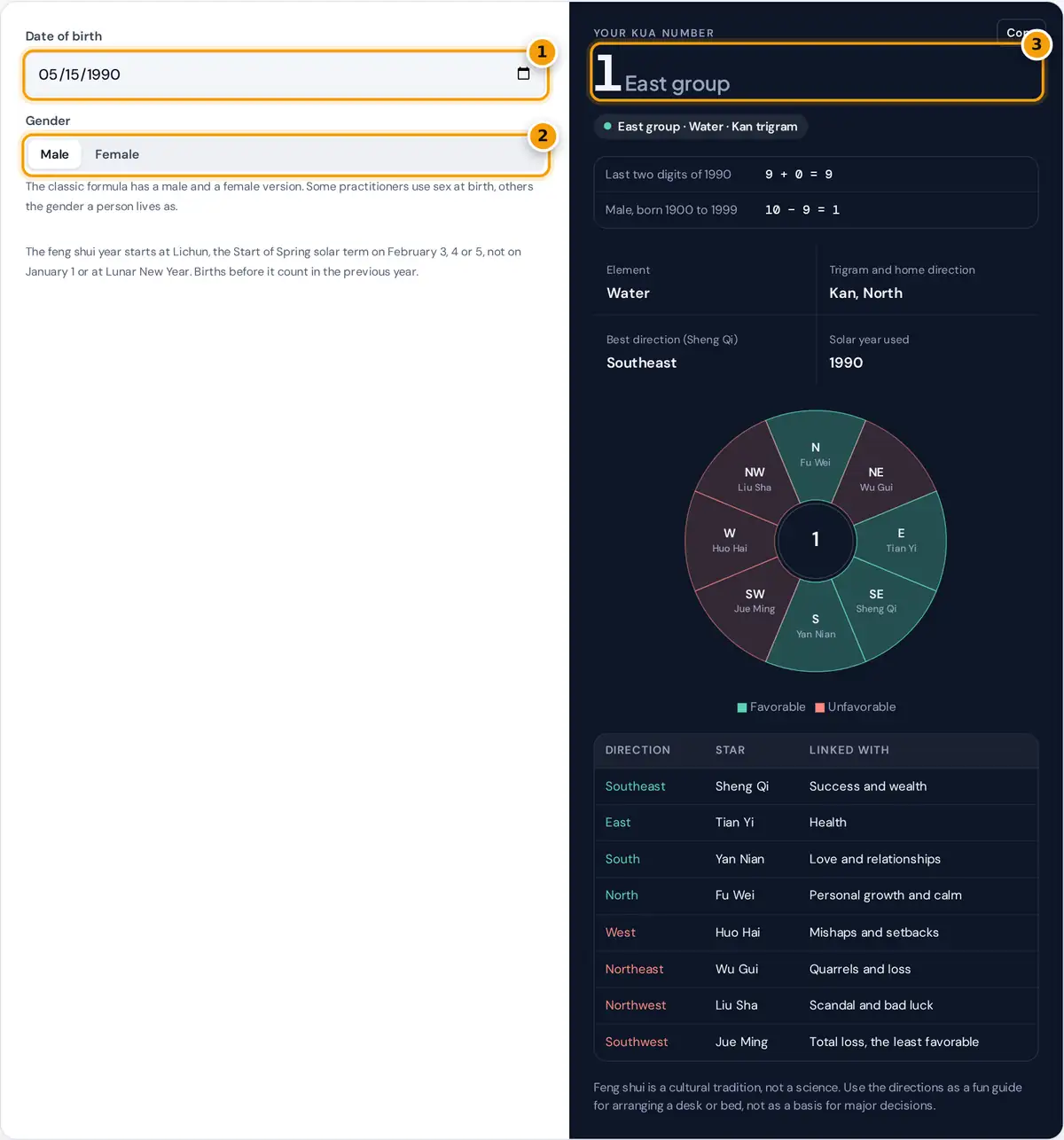
Task: Click the Copy button beside the Kua number
Action: pyautogui.click(x=1020, y=33)
